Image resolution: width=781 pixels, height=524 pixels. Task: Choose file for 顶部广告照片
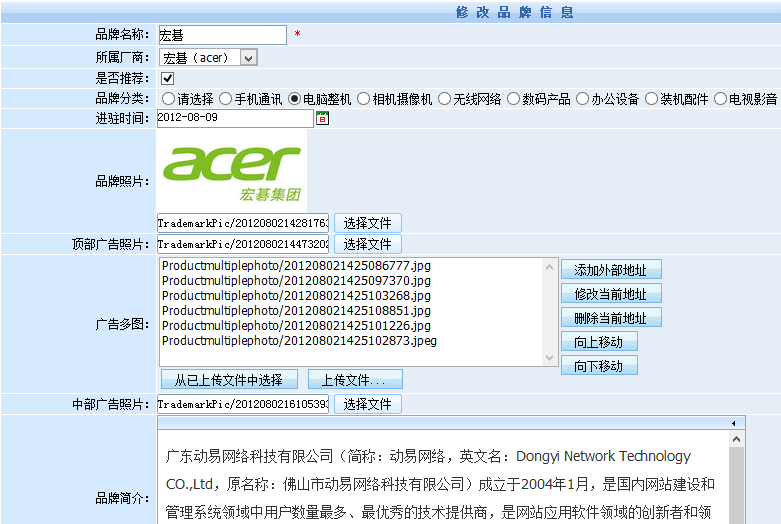[367, 244]
